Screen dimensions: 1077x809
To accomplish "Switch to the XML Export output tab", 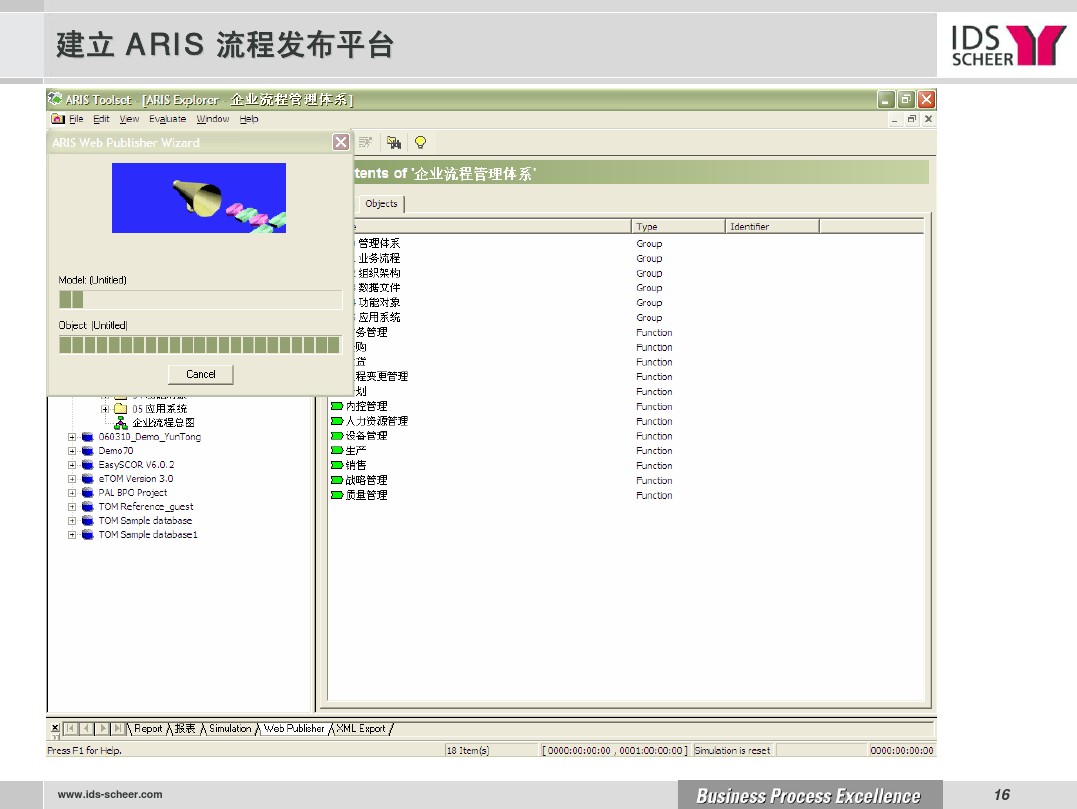I will 361,728.
